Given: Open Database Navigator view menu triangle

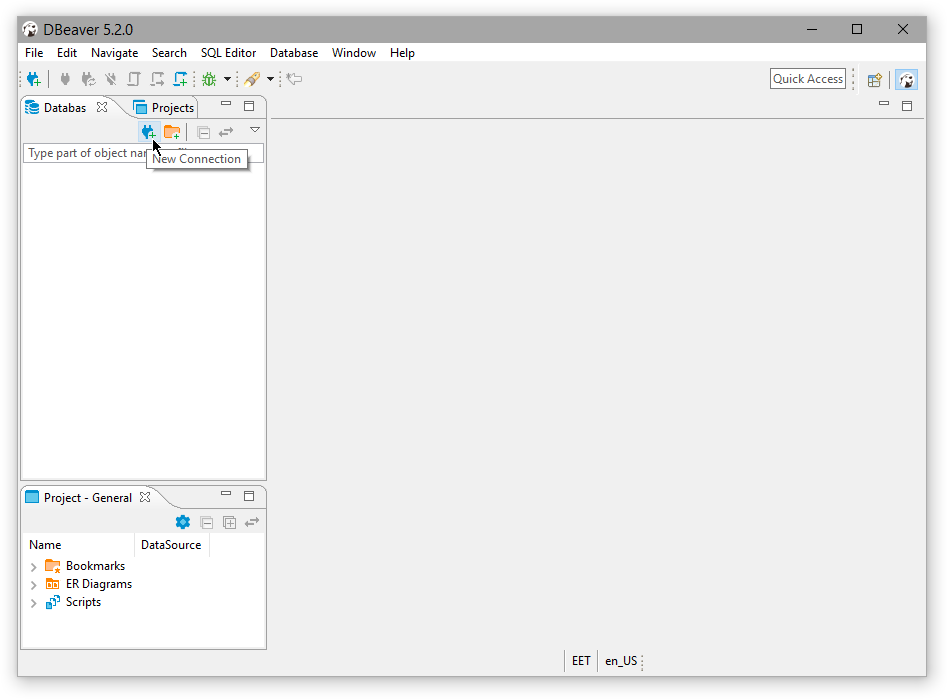Looking at the screenshot, I should 255,130.
